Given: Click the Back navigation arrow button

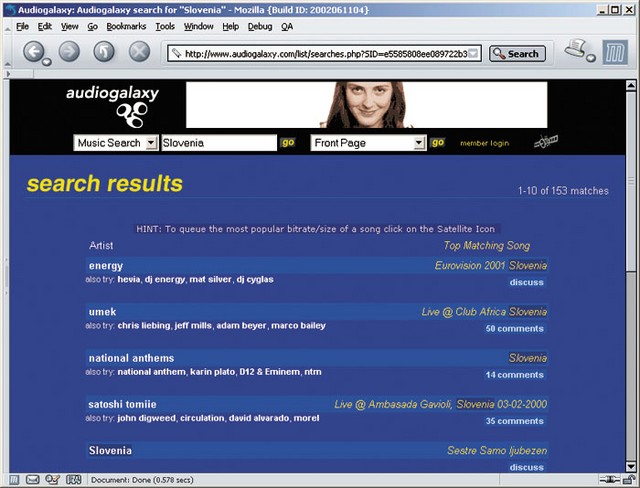Looking at the screenshot, I should pos(33,52).
